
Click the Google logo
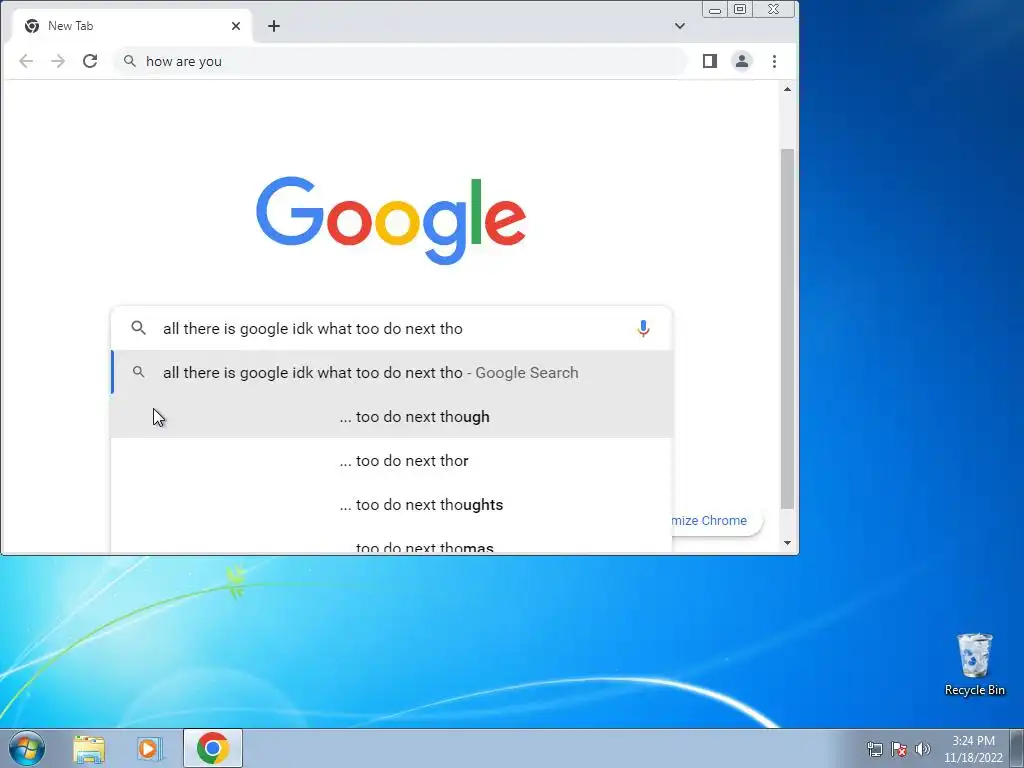(391, 220)
